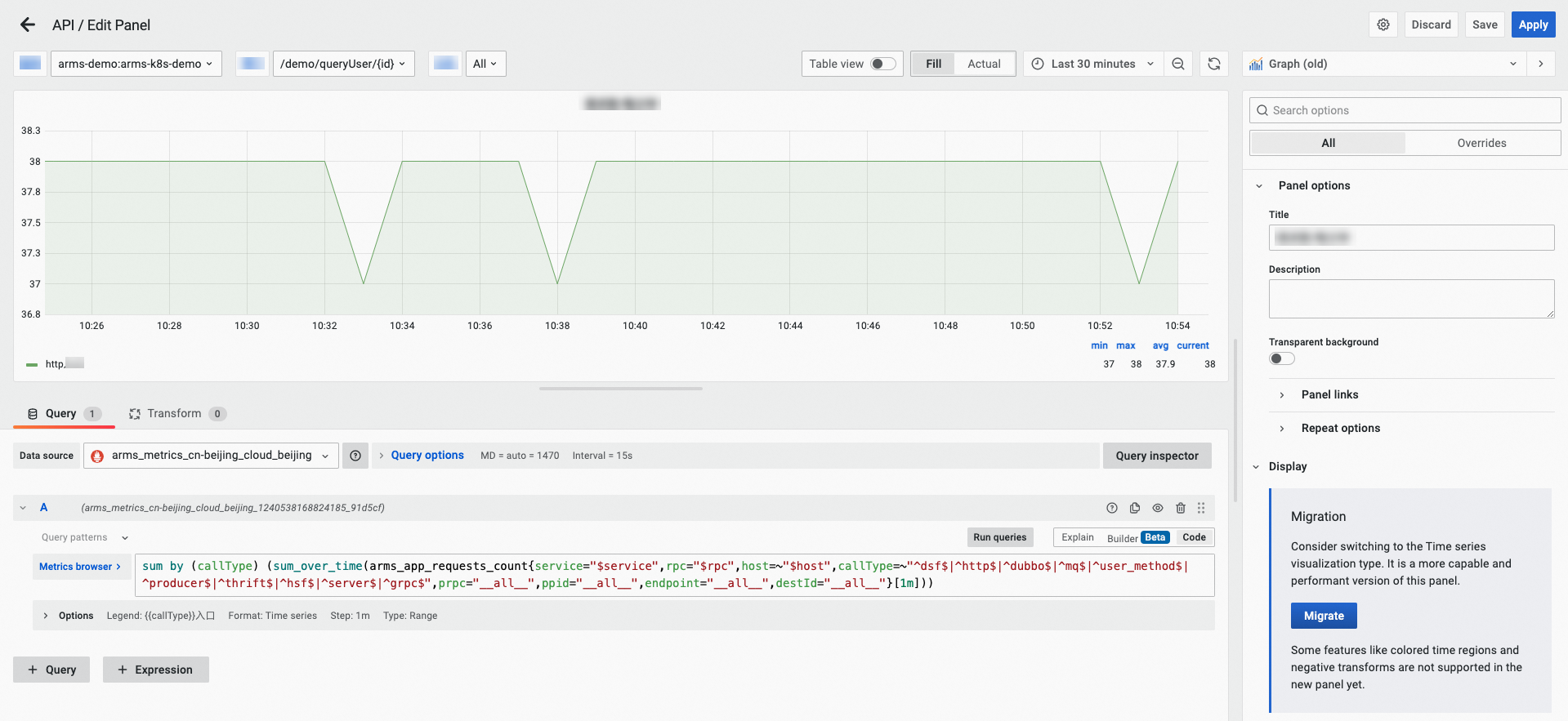Click the search magnifier in options field

pos(1262,110)
